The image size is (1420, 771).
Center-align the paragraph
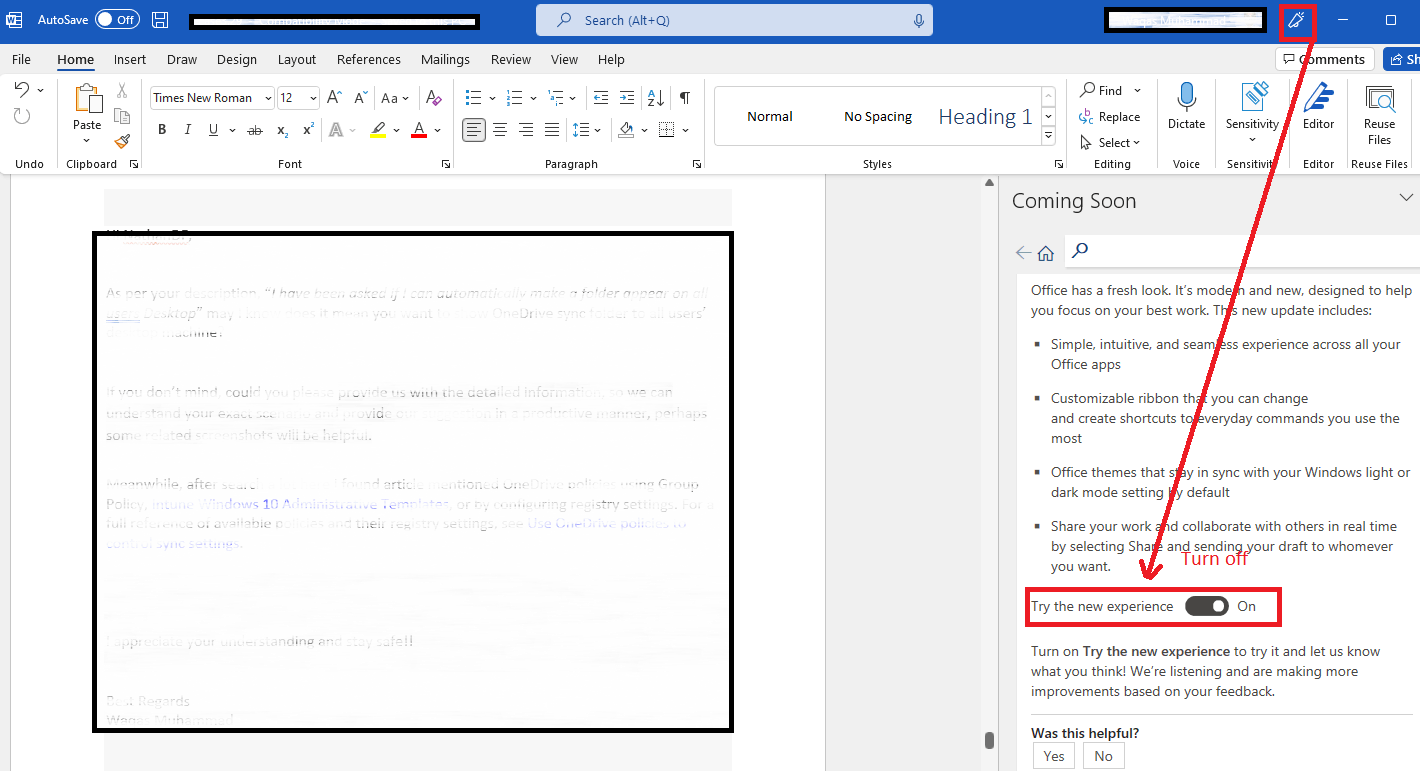pos(500,130)
